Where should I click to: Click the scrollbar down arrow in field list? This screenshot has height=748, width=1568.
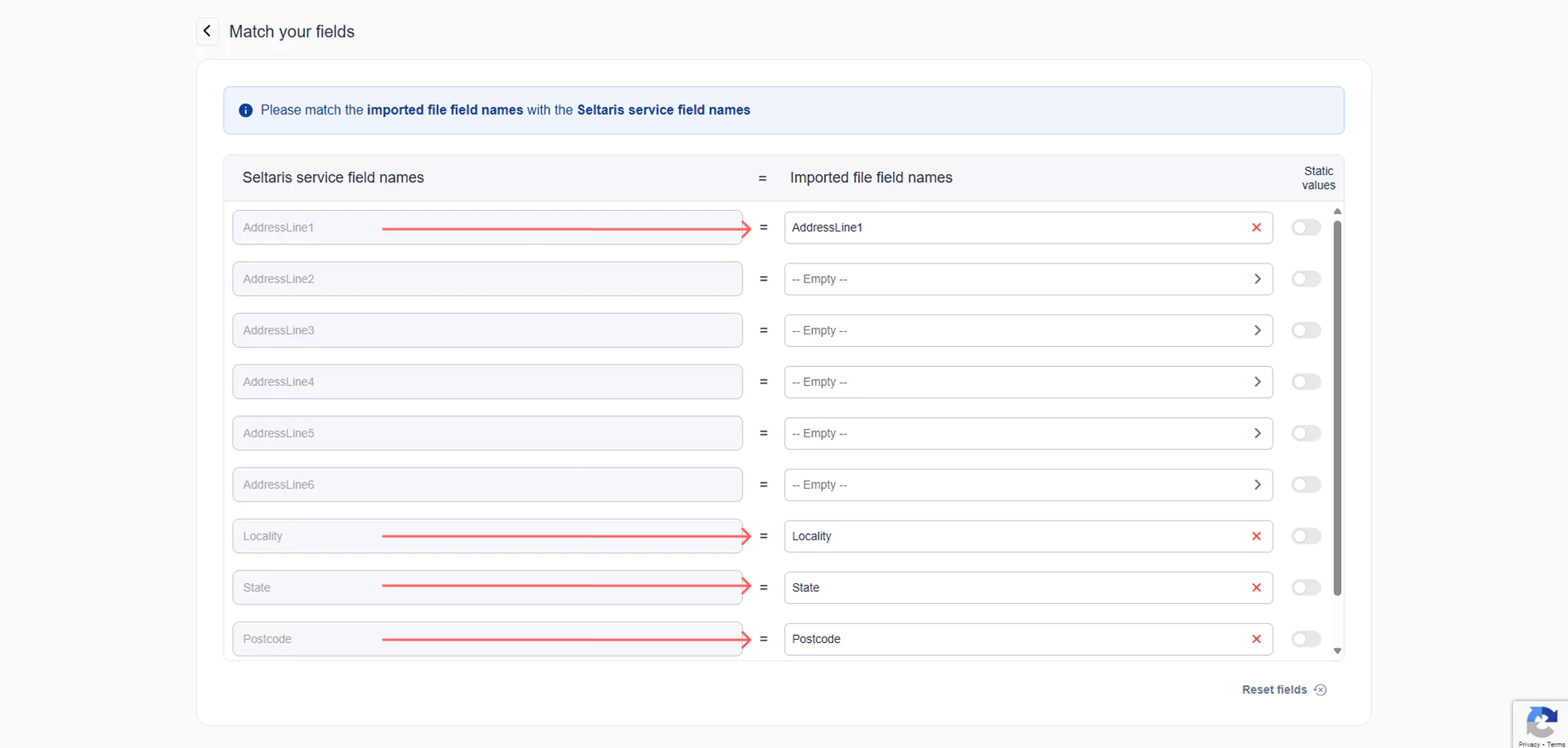(1337, 651)
